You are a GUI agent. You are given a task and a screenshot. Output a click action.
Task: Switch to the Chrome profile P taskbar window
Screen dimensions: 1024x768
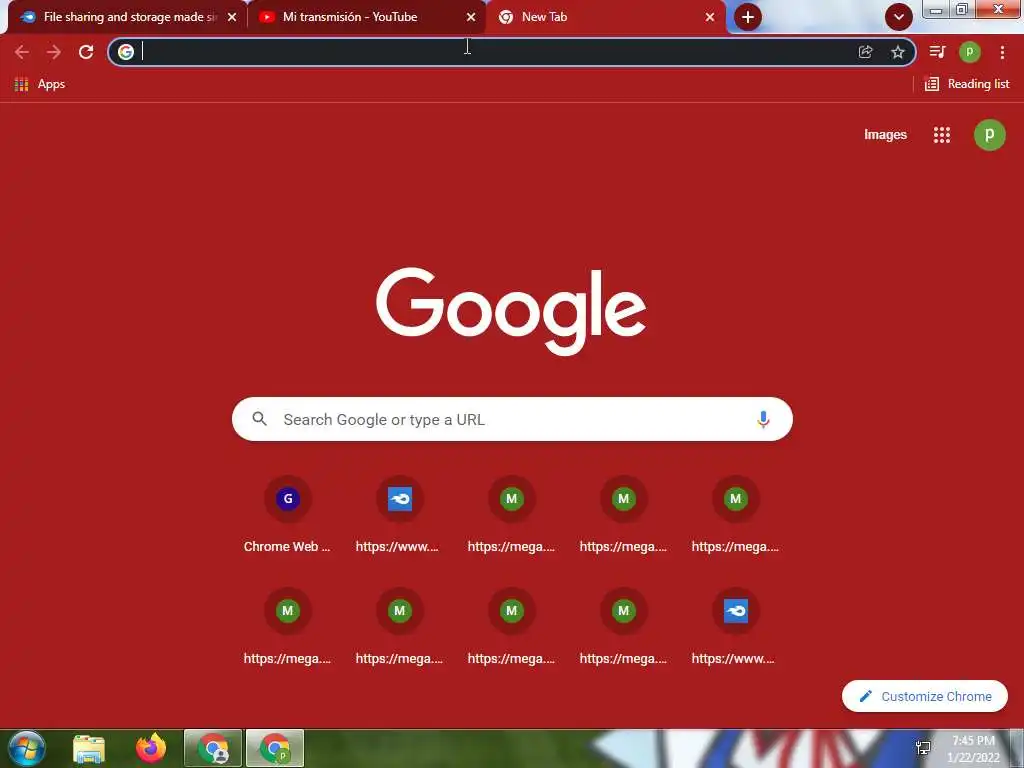275,748
